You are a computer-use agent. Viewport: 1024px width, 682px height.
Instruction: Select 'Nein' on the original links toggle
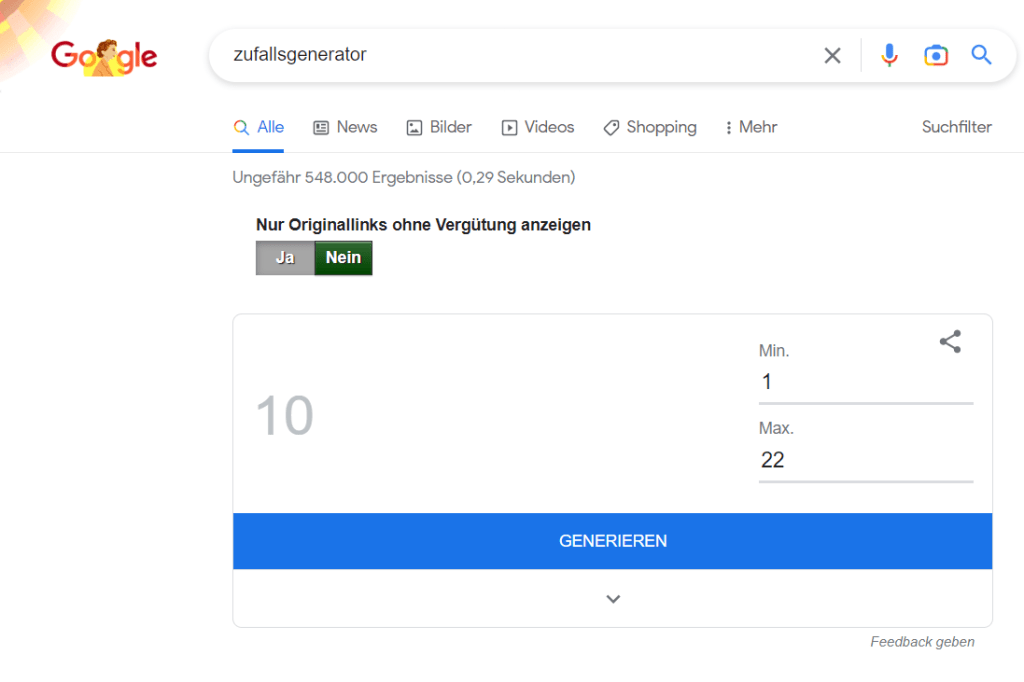click(x=343, y=257)
